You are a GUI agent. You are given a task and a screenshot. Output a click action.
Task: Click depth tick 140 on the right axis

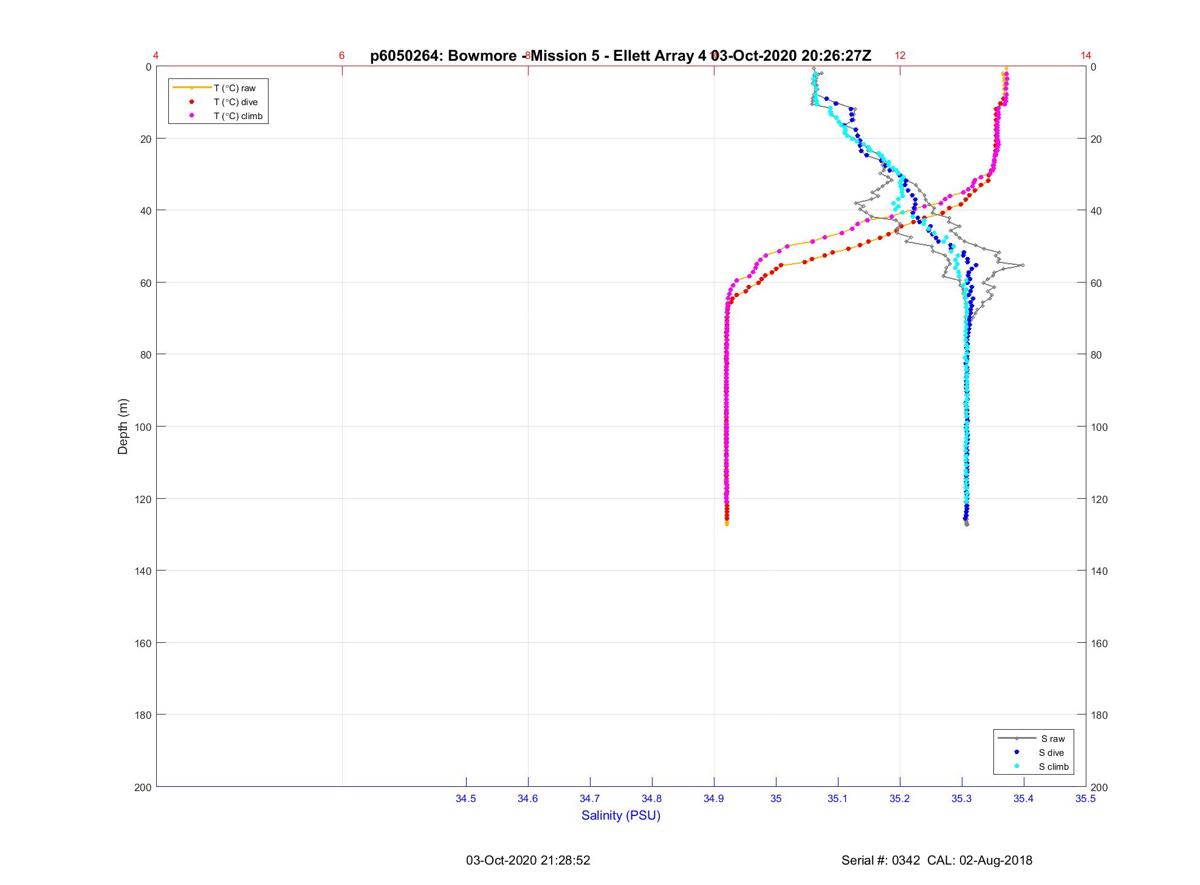tap(1100, 571)
